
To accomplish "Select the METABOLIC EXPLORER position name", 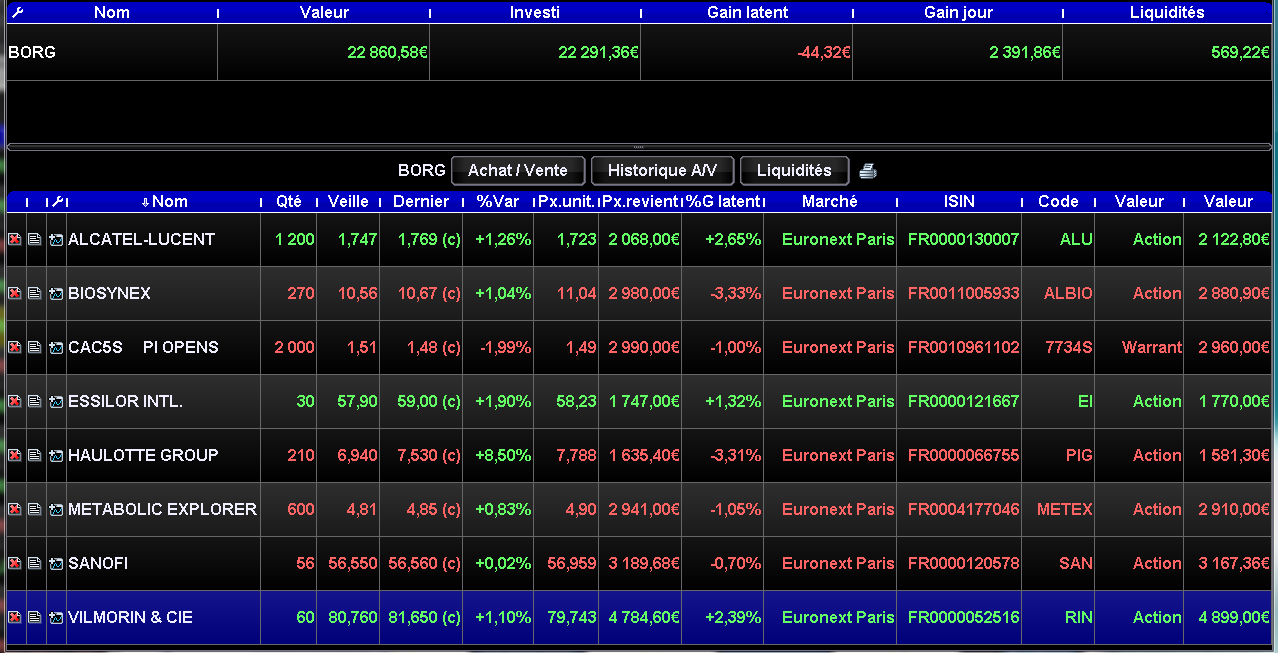I will tap(162, 510).
